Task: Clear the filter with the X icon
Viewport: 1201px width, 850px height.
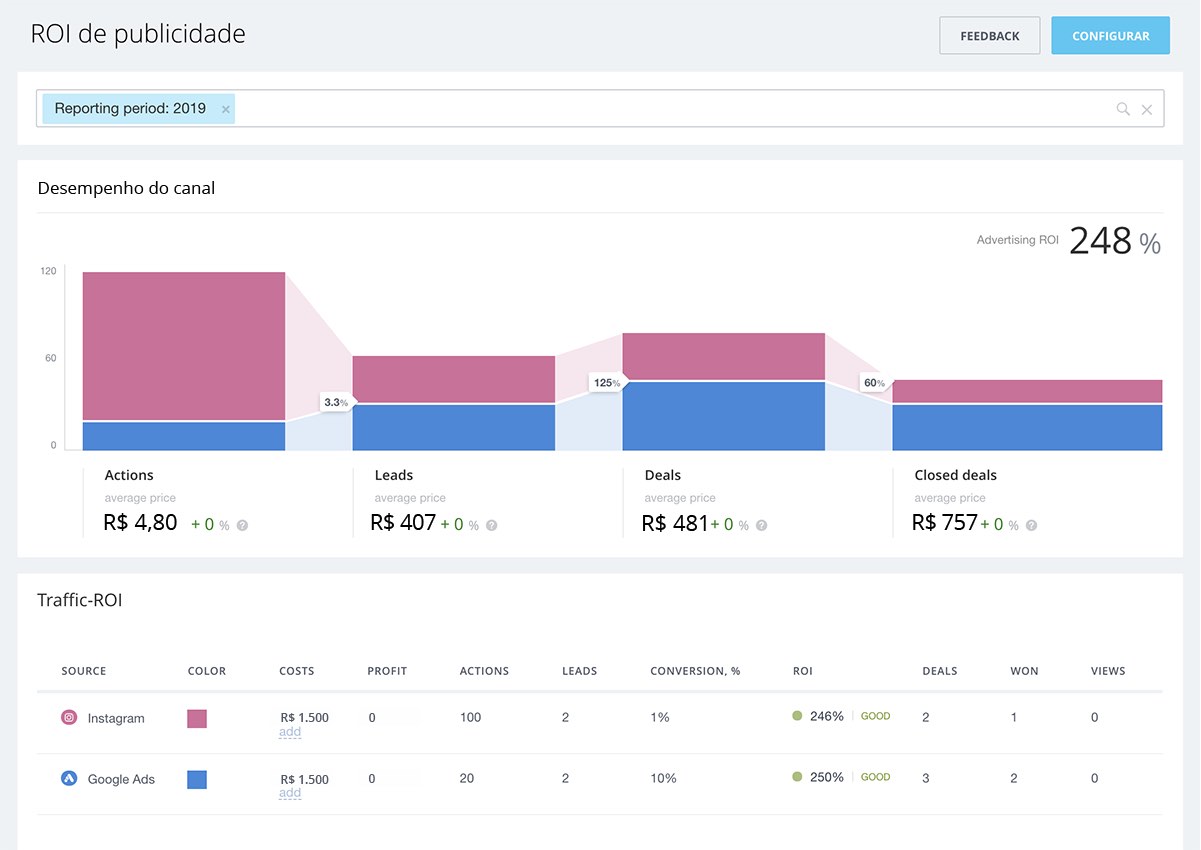Action: (x=1147, y=110)
